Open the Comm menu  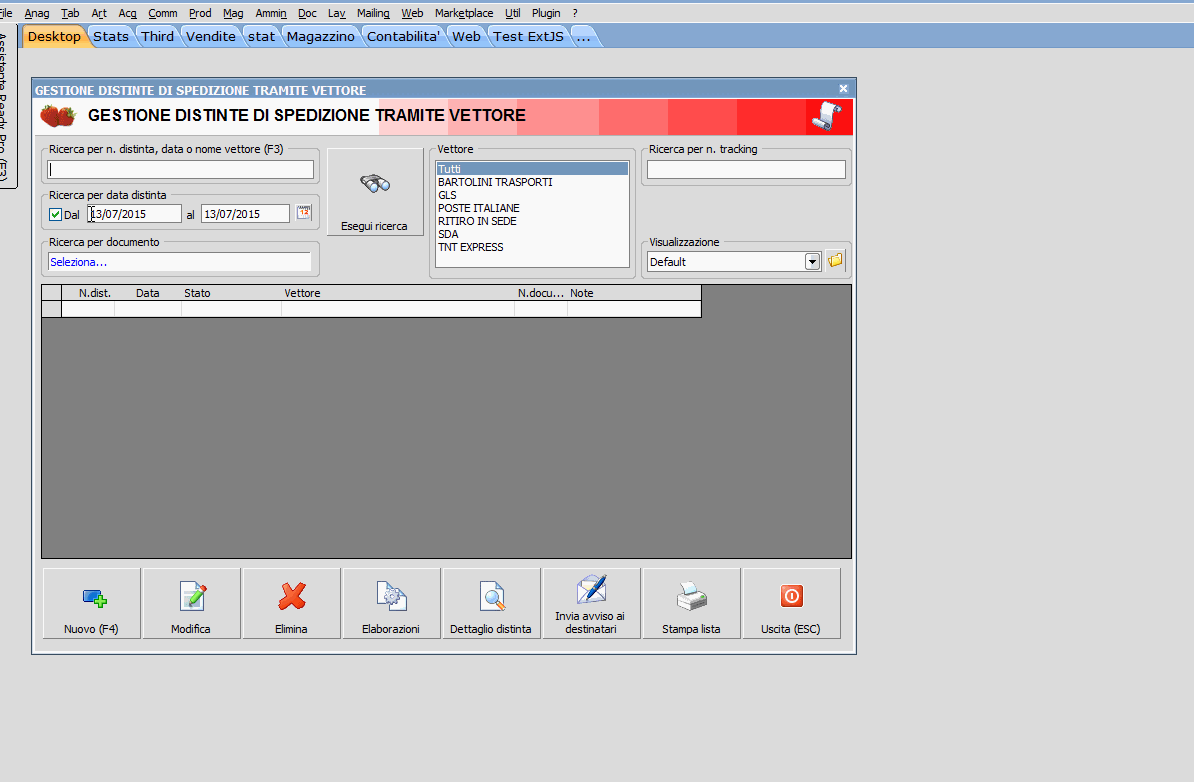tap(163, 13)
